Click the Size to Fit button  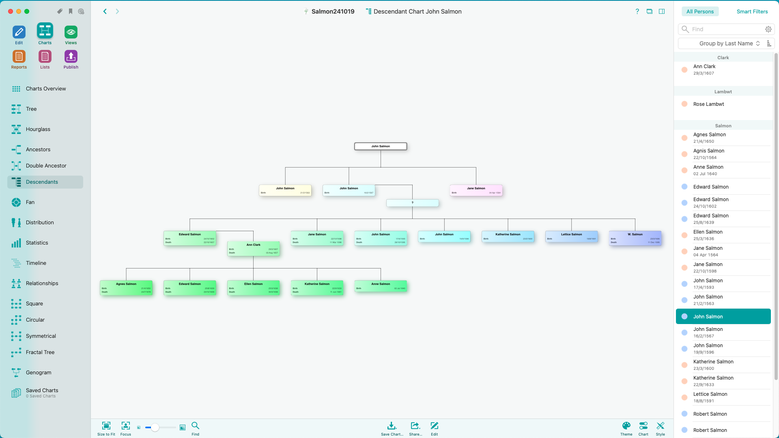click(x=106, y=429)
